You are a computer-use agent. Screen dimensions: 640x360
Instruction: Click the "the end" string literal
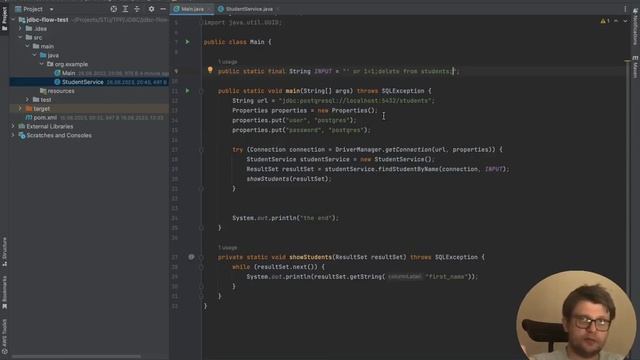[316, 218]
